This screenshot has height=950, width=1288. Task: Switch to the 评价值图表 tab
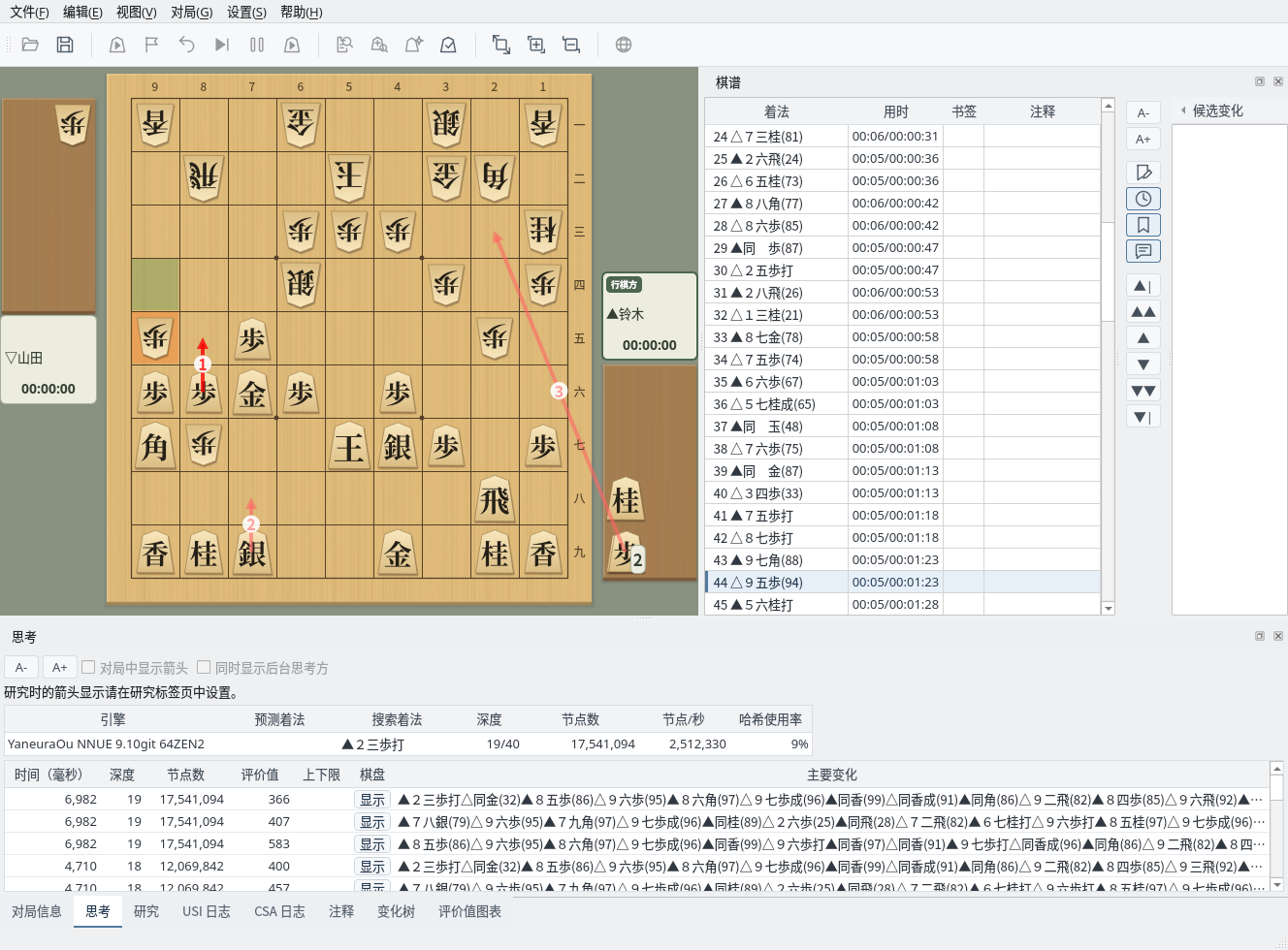pyautogui.click(x=469, y=911)
